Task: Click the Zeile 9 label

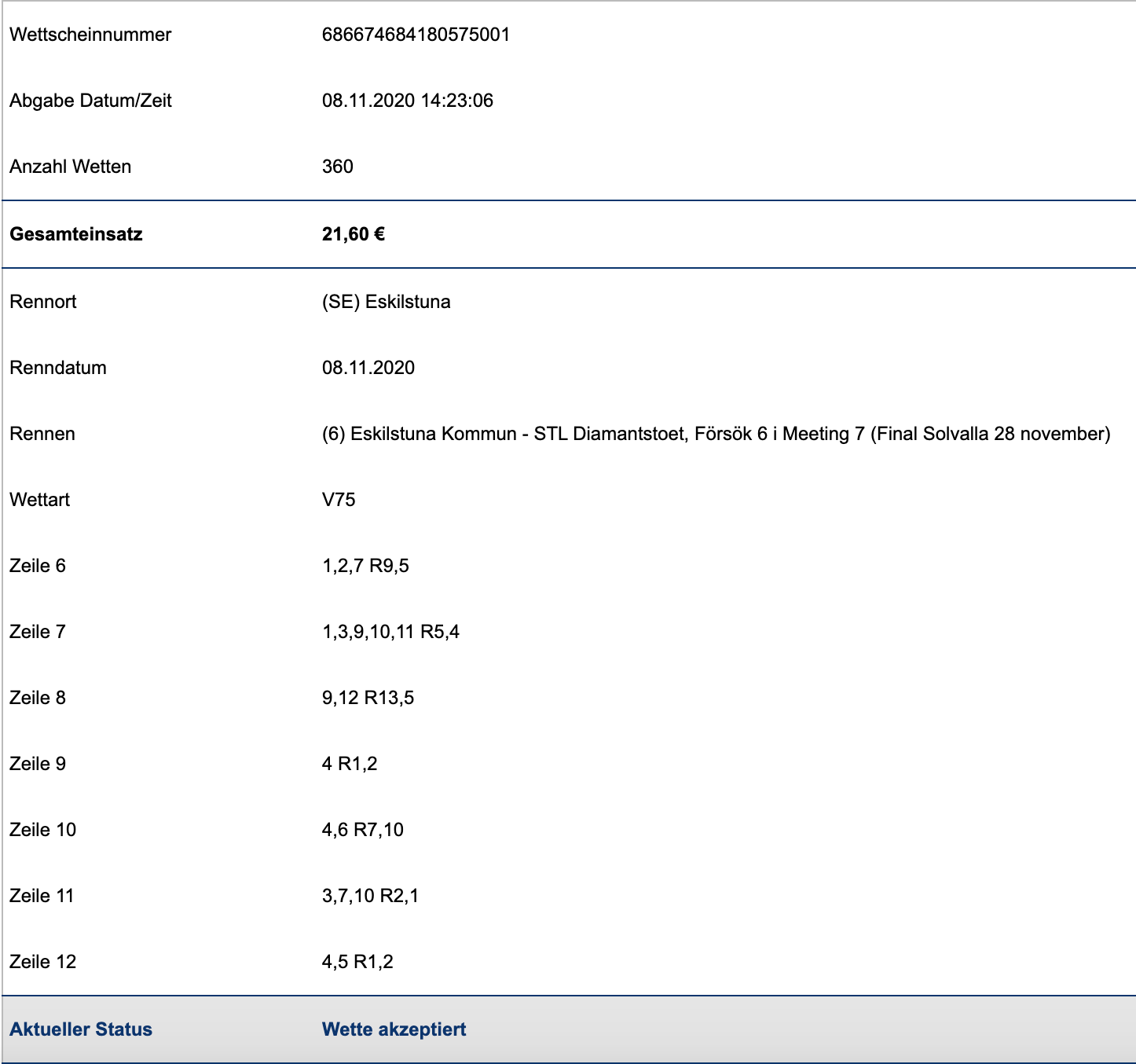Action: [x=38, y=764]
